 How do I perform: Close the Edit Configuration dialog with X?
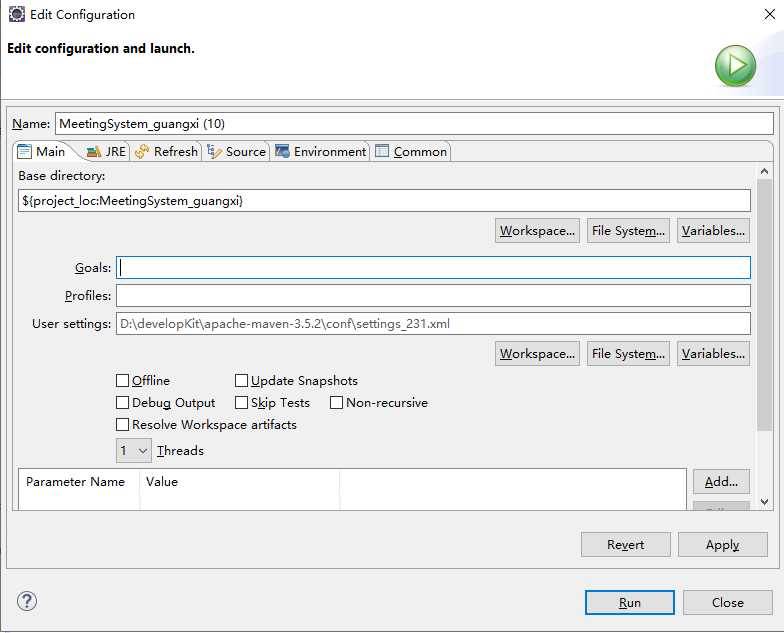(770, 14)
